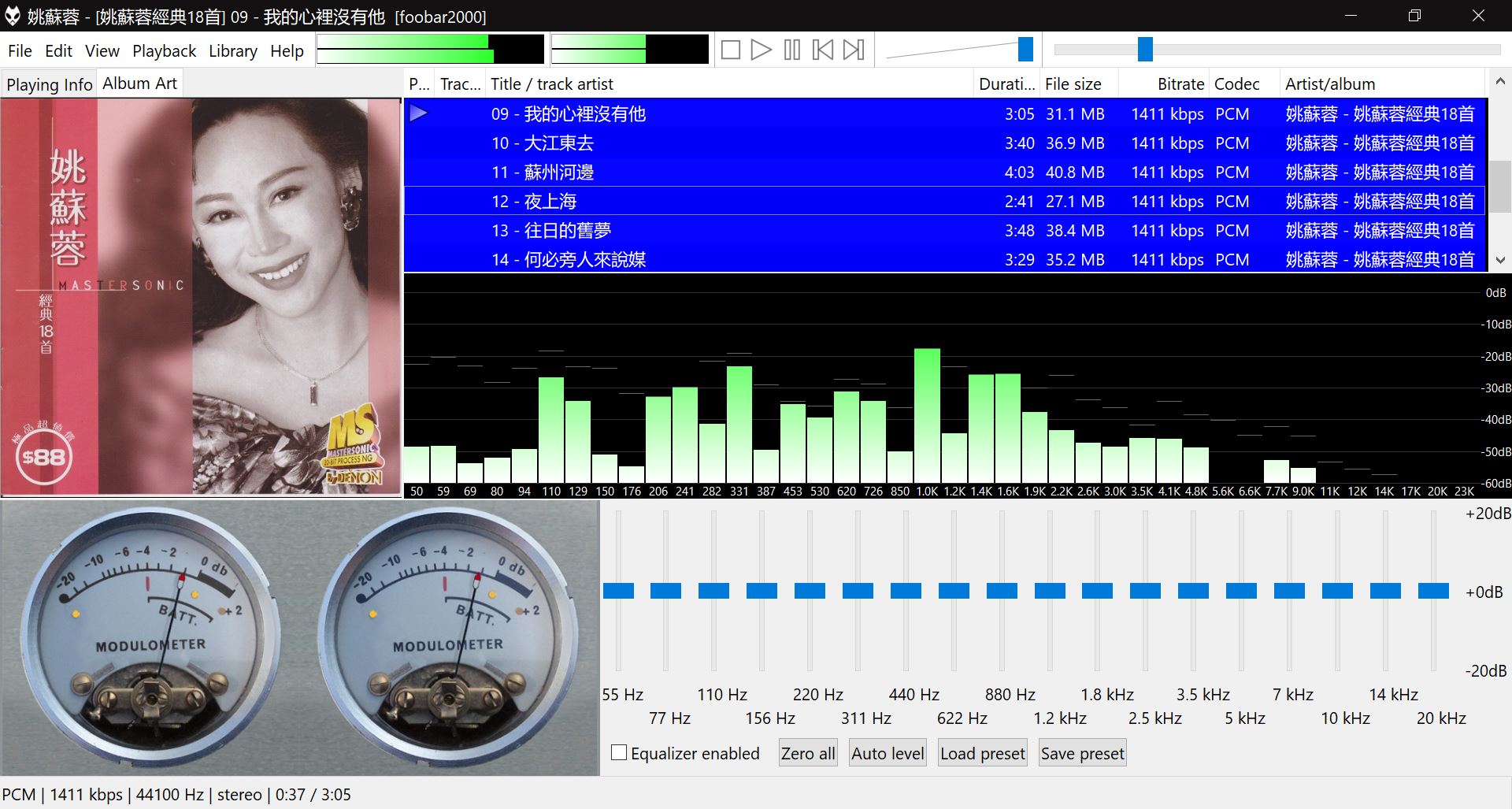Screen dimensions: 1512x809
Task: Adjust the 20 kHz equalizer band slider
Action: 1434,591
